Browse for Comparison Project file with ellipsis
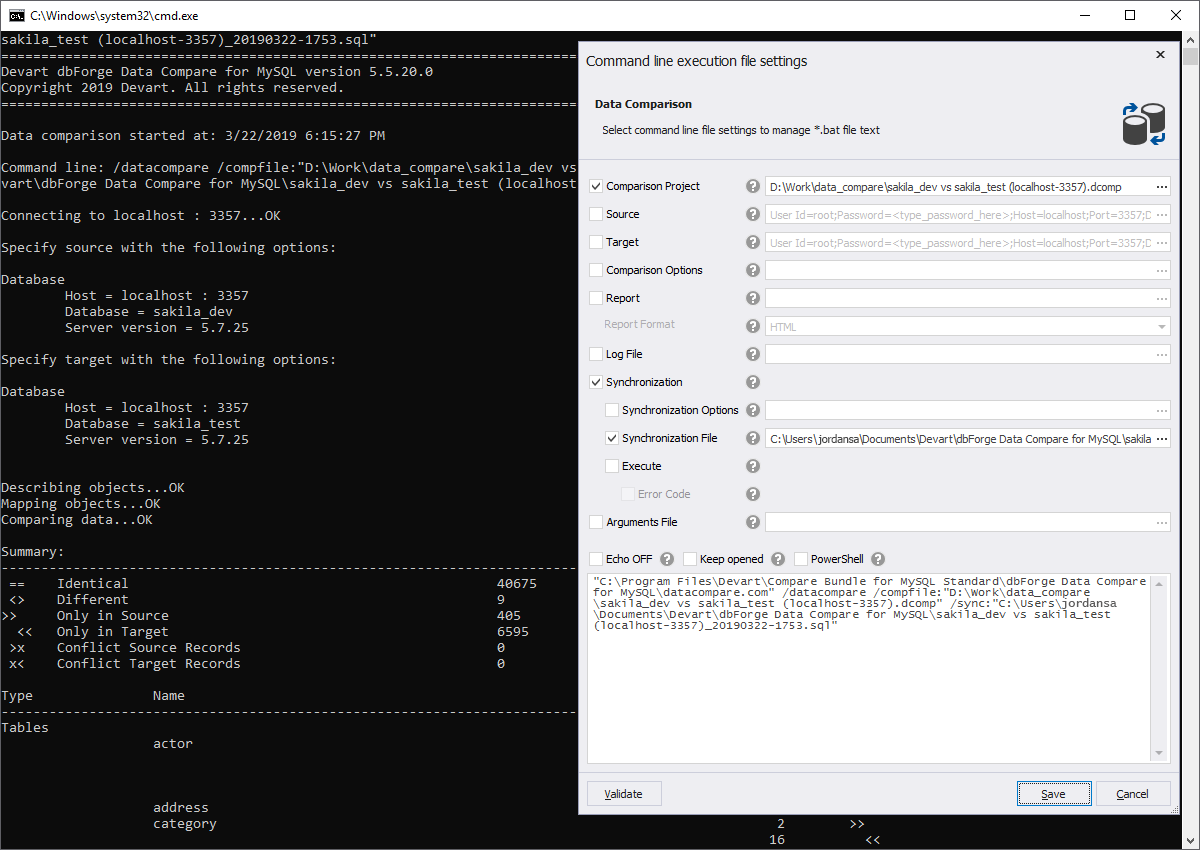Viewport: 1200px width, 850px height. click(x=1161, y=186)
